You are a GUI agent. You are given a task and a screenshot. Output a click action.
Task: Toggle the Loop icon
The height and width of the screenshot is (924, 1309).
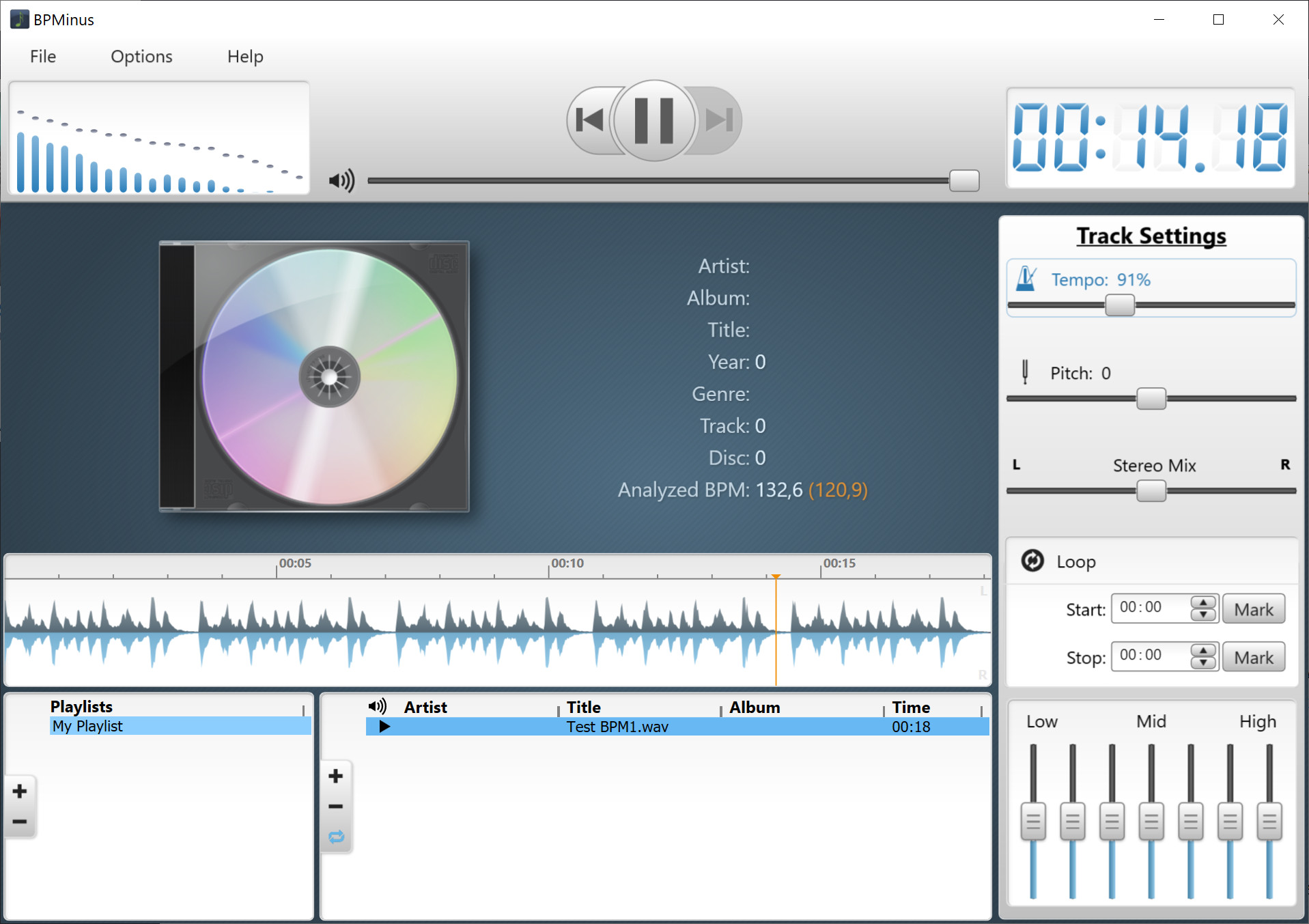[1032, 561]
